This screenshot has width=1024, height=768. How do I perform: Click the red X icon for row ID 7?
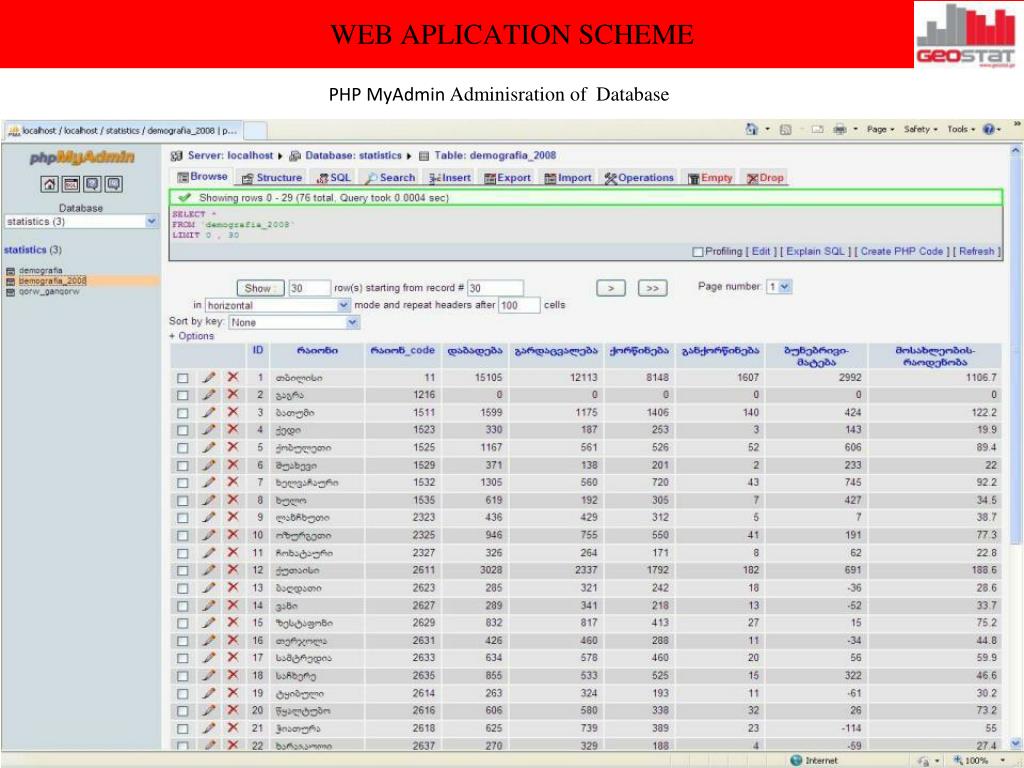point(232,482)
